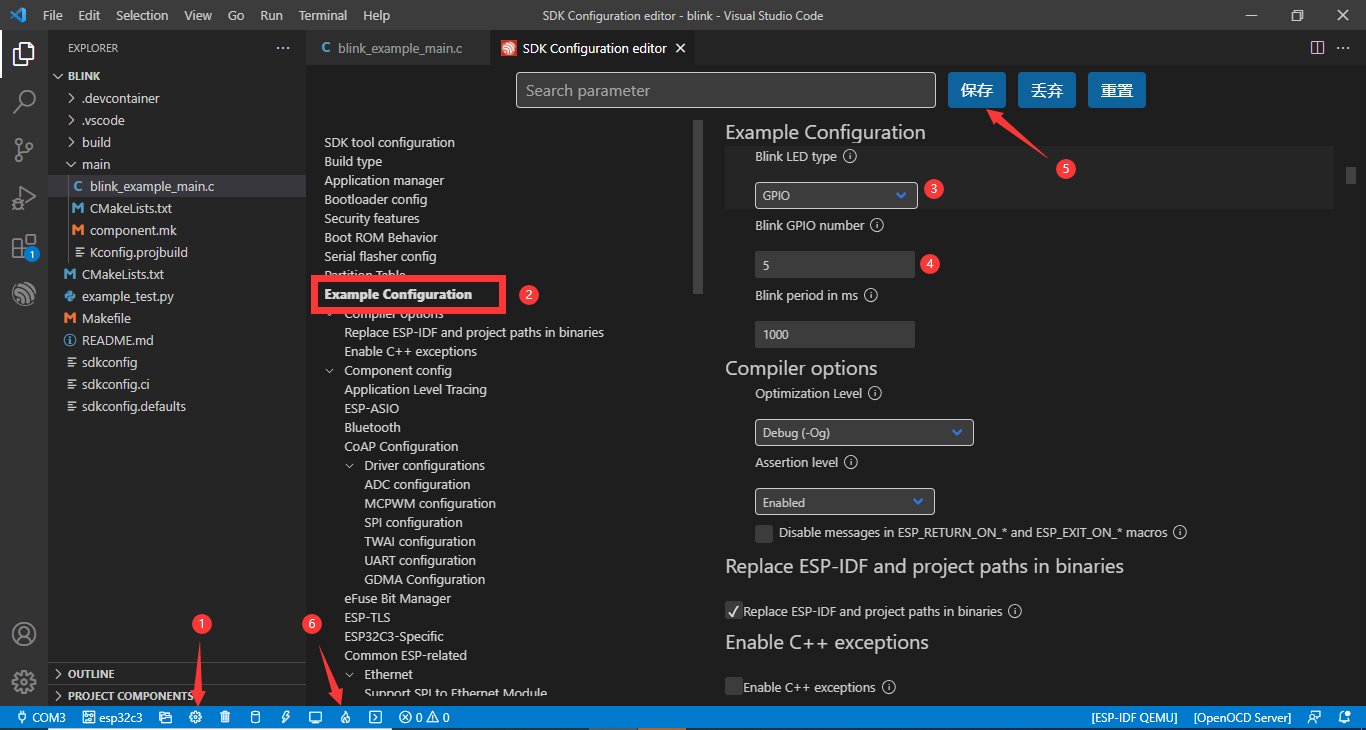Open the Optimization Level dropdown
Screen dimensions: 1366x730
(864, 432)
